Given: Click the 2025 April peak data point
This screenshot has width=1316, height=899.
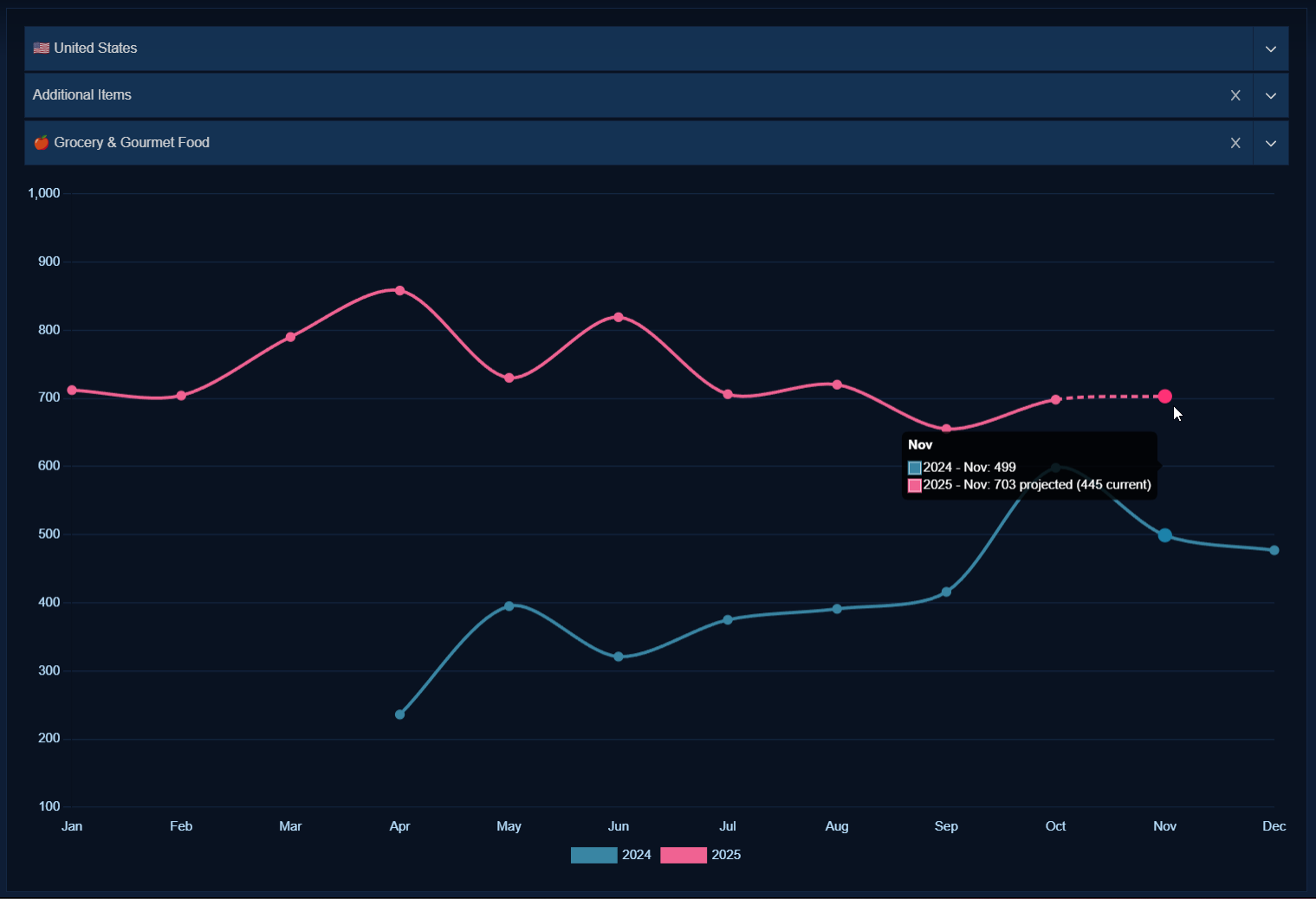Looking at the screenshot, I should (x=399, y=291).
